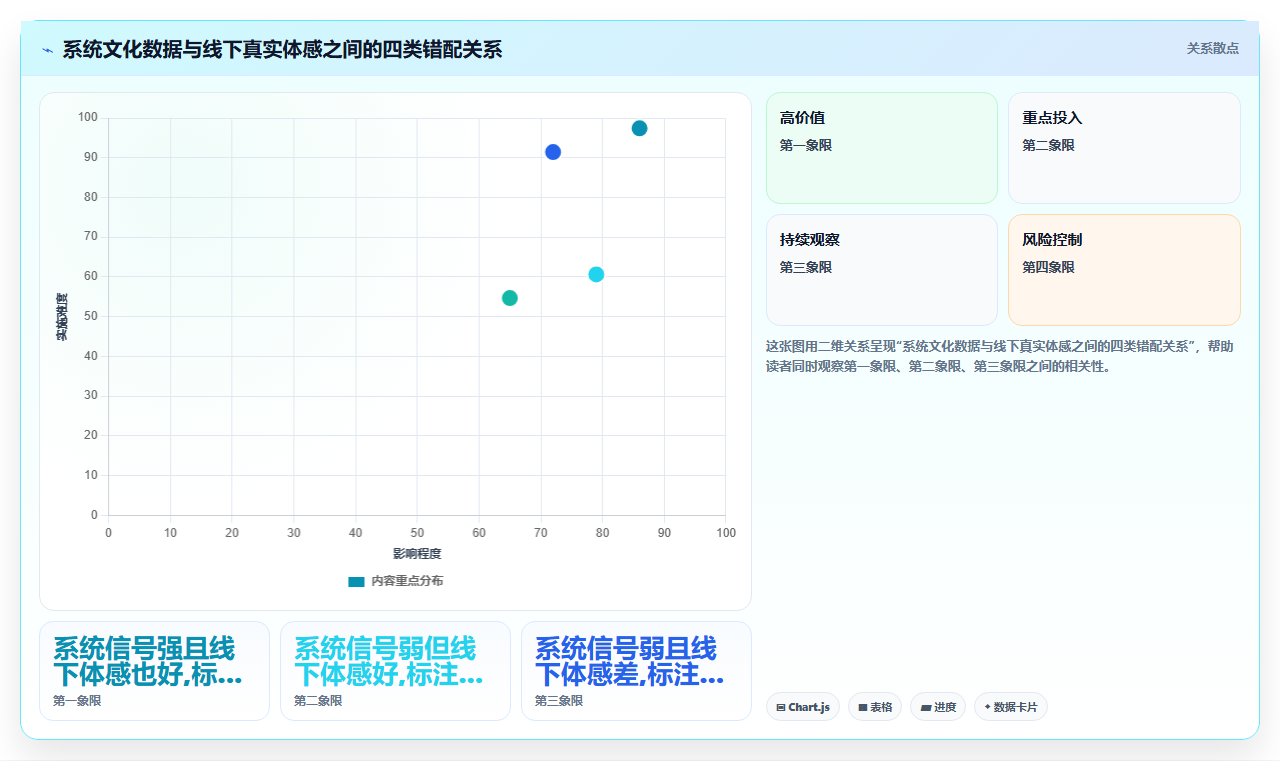Click the 影响程度 x-axis title
This screenshot has height=761, width=1280.
[417, 553]
